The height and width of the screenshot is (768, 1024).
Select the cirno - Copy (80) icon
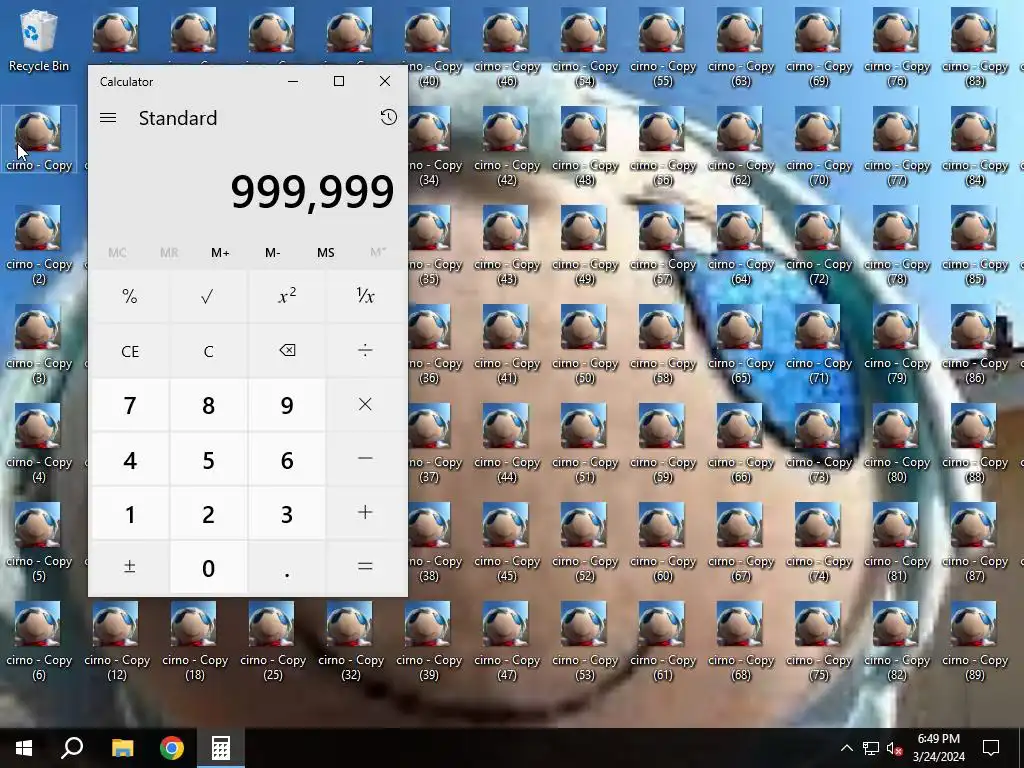[897, 443]
